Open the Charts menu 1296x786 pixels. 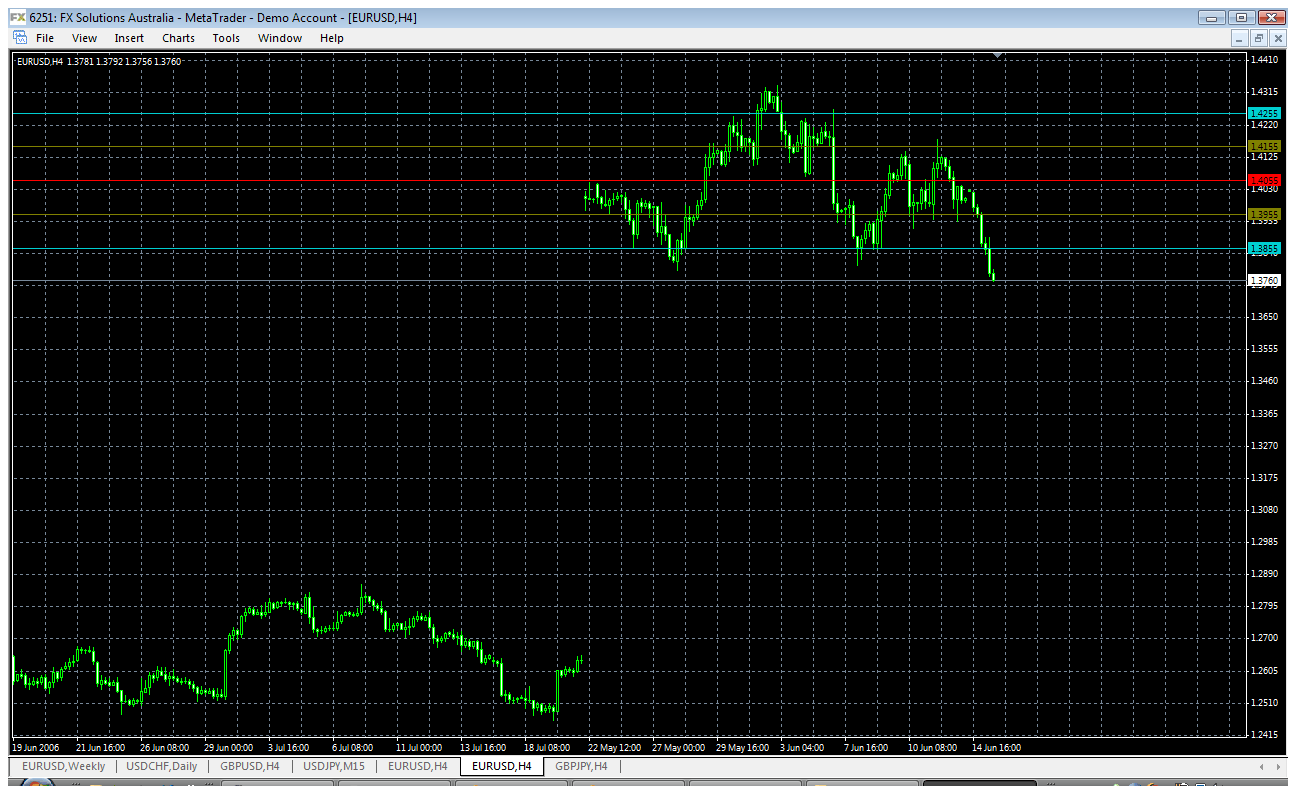(178, 38)
